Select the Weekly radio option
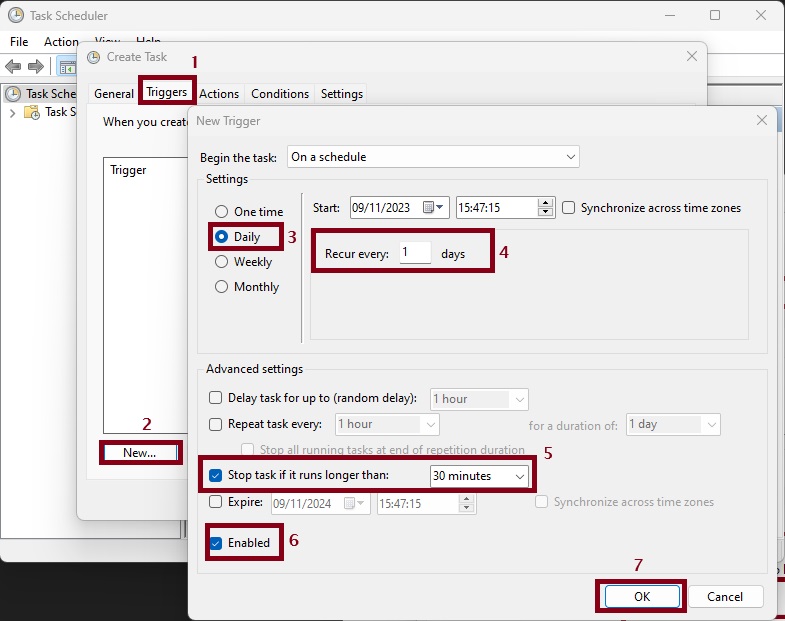The width and height of the screenshot is (785, 621). pyautogui.click(x=221, y=262)
